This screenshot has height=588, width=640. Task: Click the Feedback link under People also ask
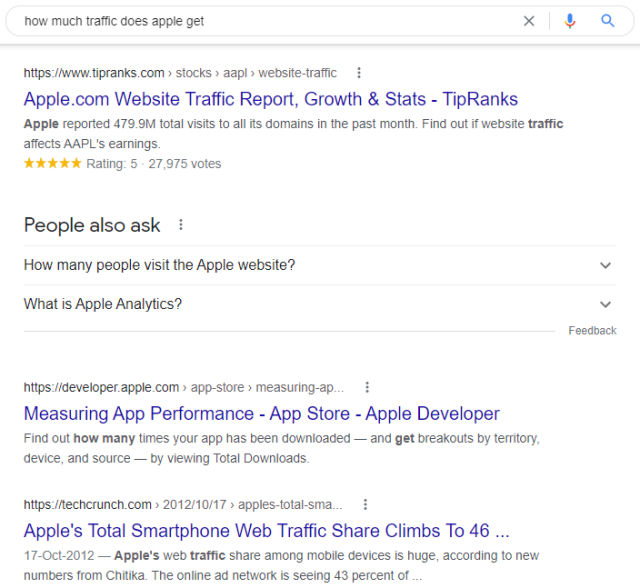point(592,331)
